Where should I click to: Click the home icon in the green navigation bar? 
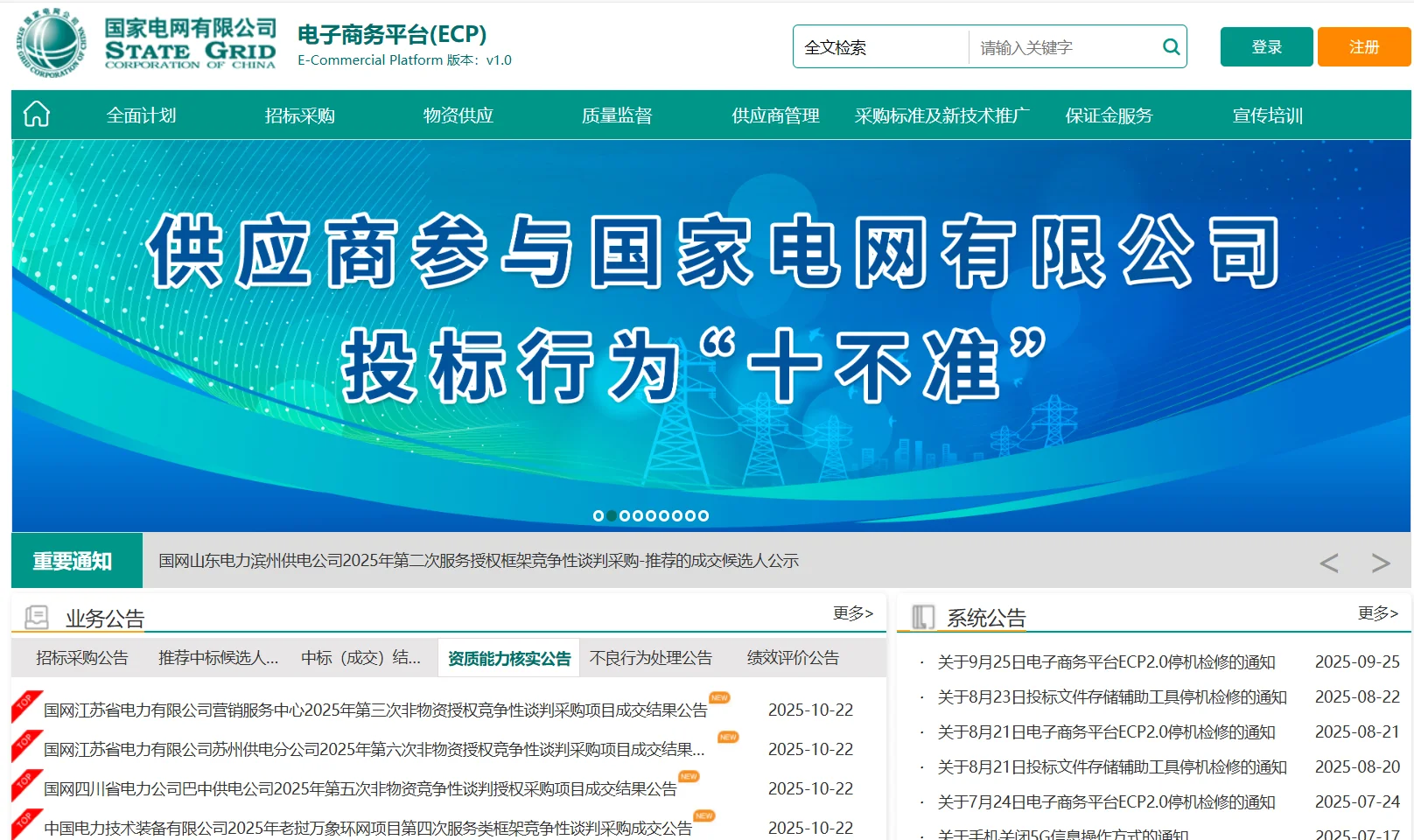(x=35, y=114)
